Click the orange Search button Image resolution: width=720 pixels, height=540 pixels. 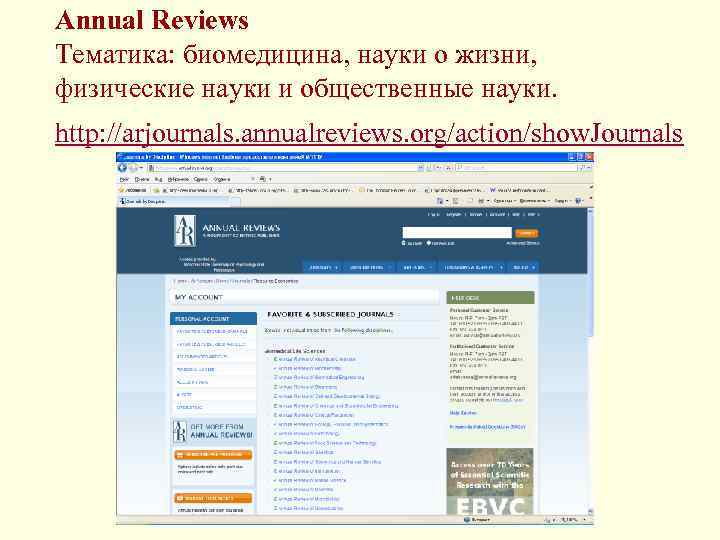click(526, 233)
